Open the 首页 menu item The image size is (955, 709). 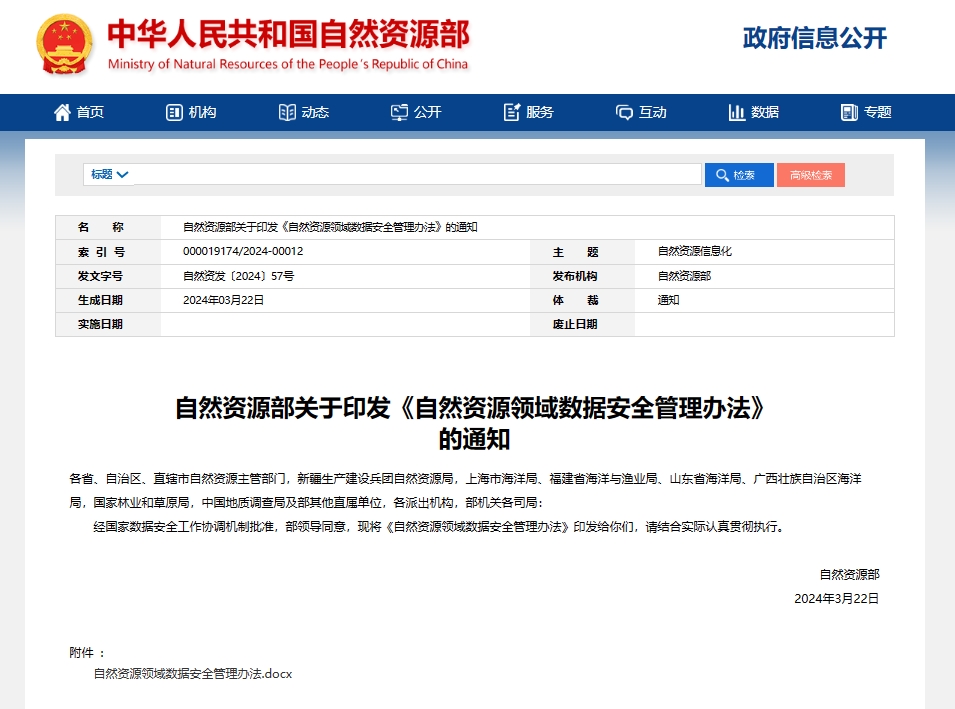click(90, 112)
